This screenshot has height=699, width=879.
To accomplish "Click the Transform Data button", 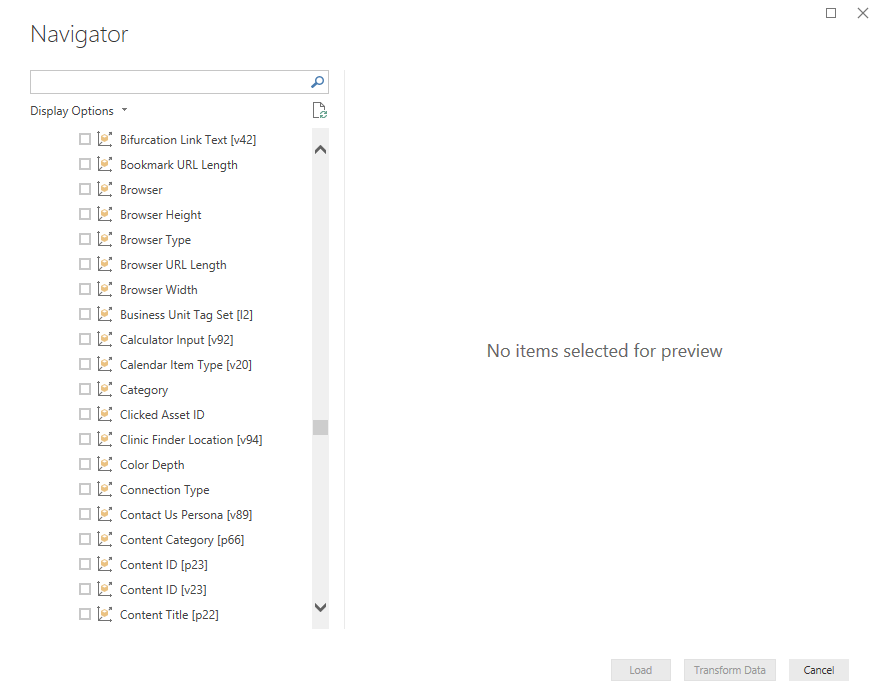I will point(729,670).
